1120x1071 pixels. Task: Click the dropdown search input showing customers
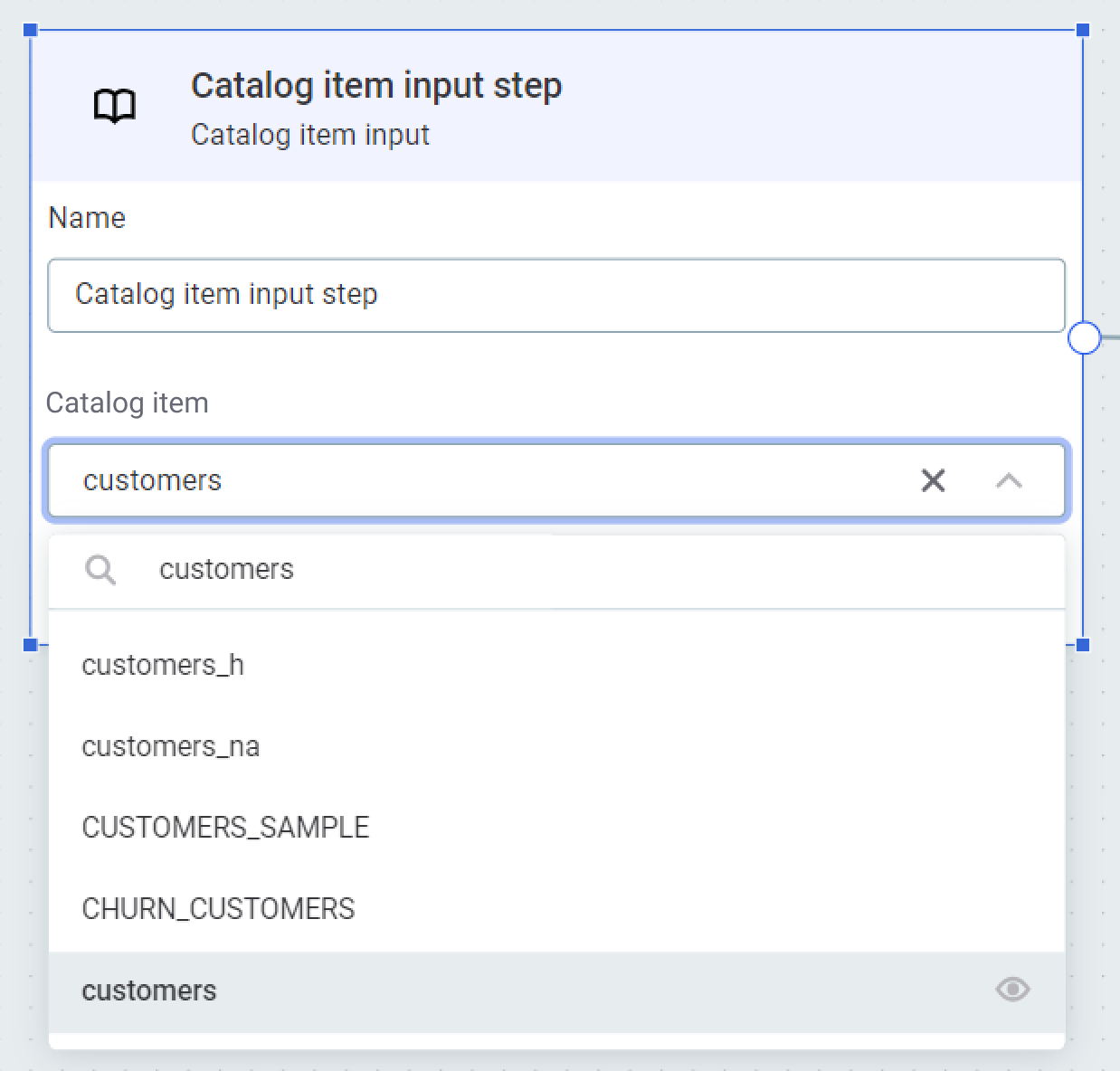click(362, 570)
